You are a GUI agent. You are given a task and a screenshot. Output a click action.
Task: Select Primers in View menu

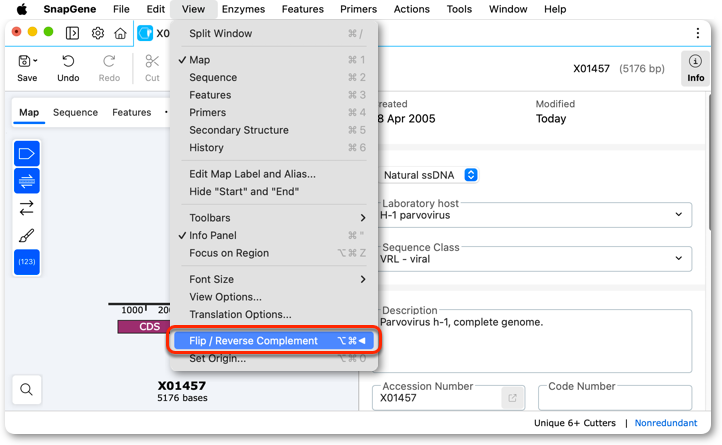(274, 112)
